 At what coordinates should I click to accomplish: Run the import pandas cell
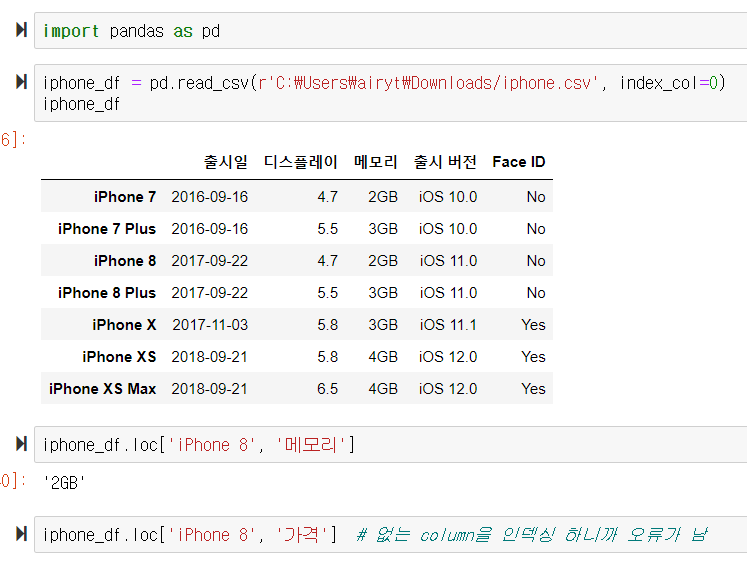point(21,30)
